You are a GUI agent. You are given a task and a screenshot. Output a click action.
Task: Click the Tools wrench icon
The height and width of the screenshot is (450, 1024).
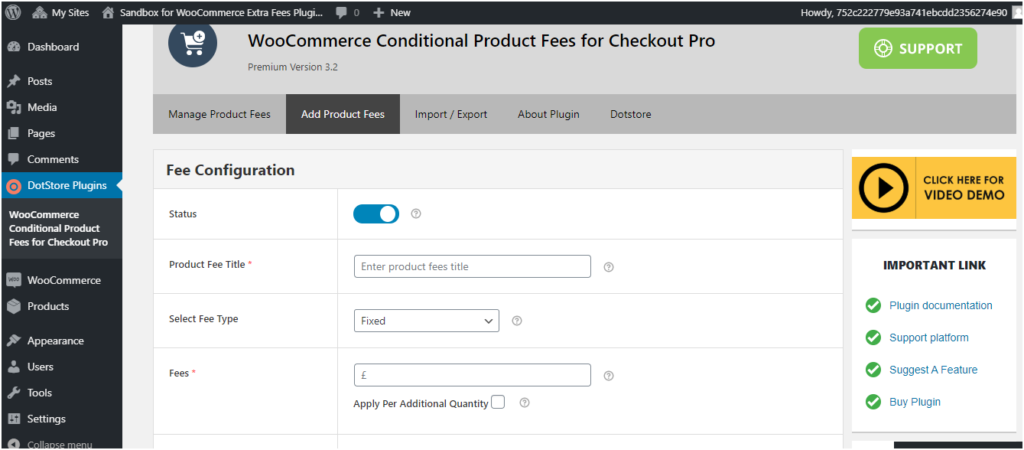point(14,393)
